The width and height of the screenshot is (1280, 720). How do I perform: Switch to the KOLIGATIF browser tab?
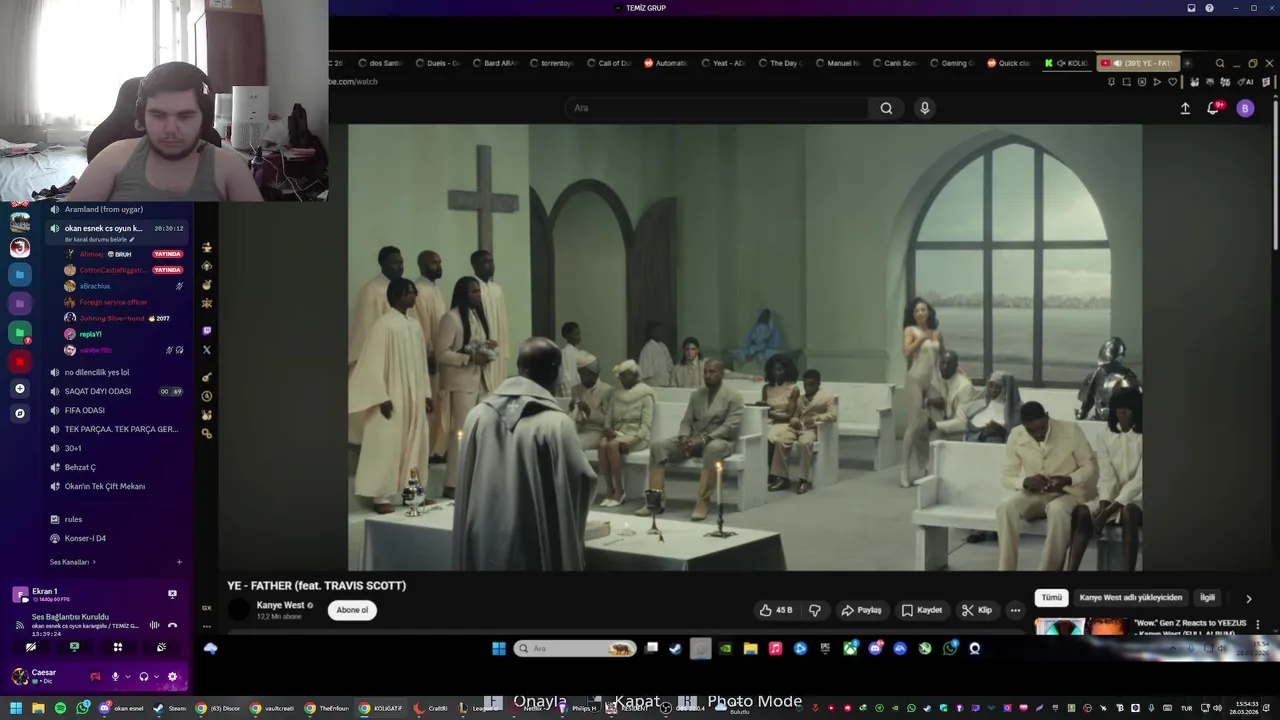point(1067,63)
